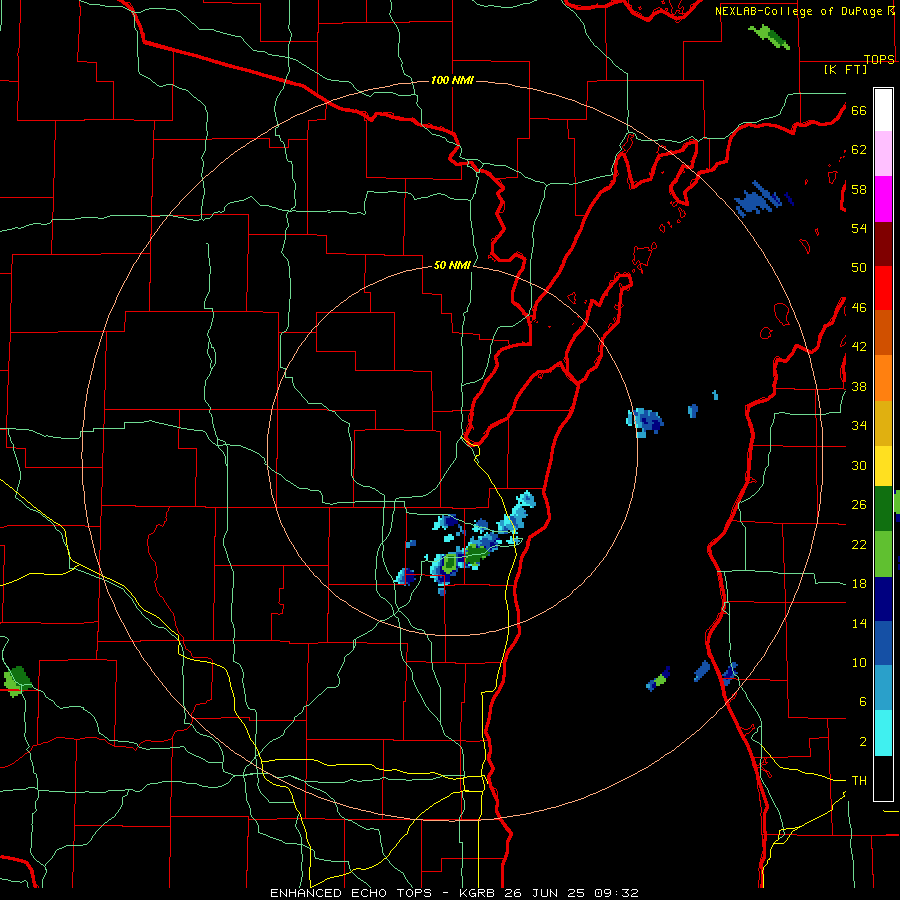Click the 100 NMI range ring label

(x=452, y=80)
